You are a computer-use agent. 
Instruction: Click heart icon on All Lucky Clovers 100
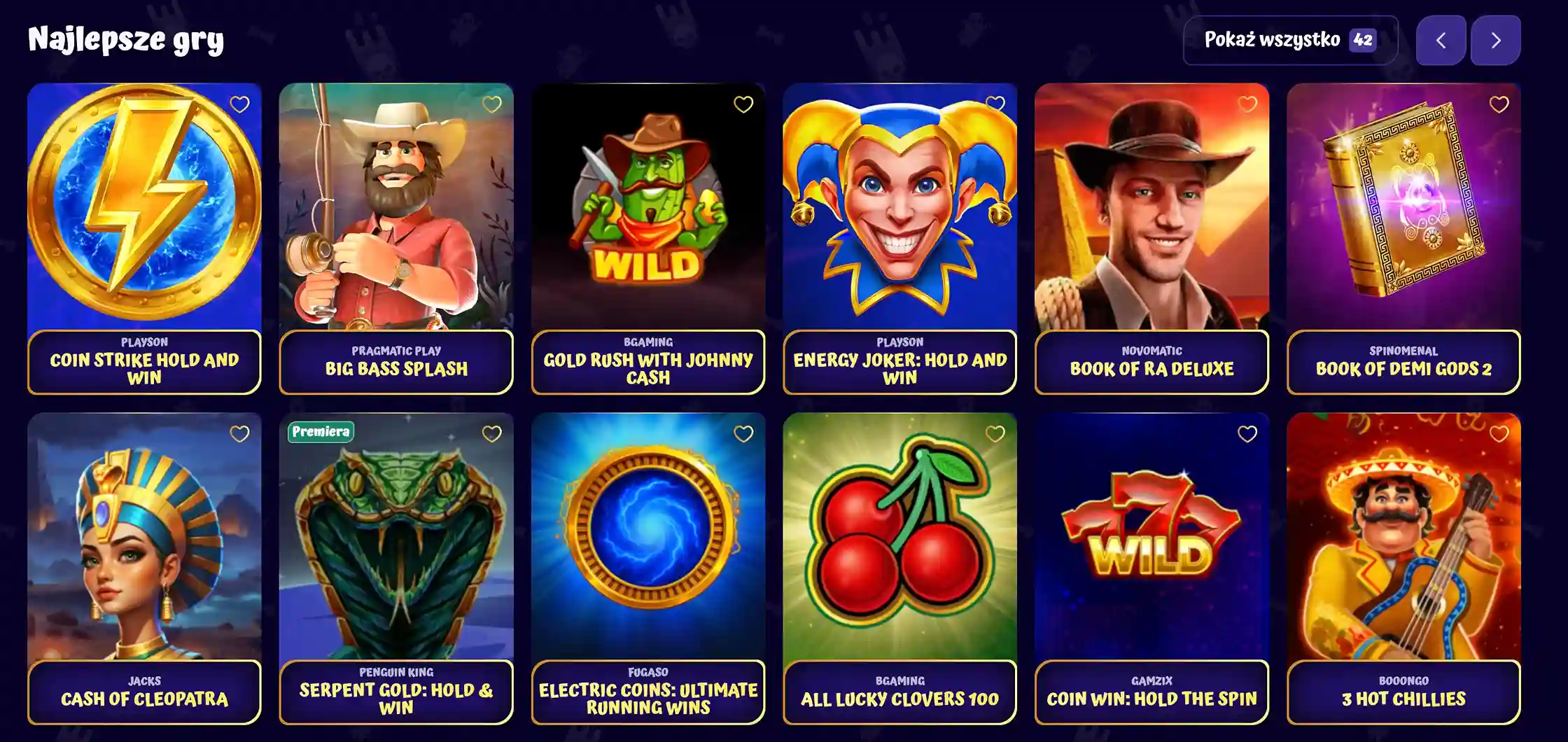[995, 434]
